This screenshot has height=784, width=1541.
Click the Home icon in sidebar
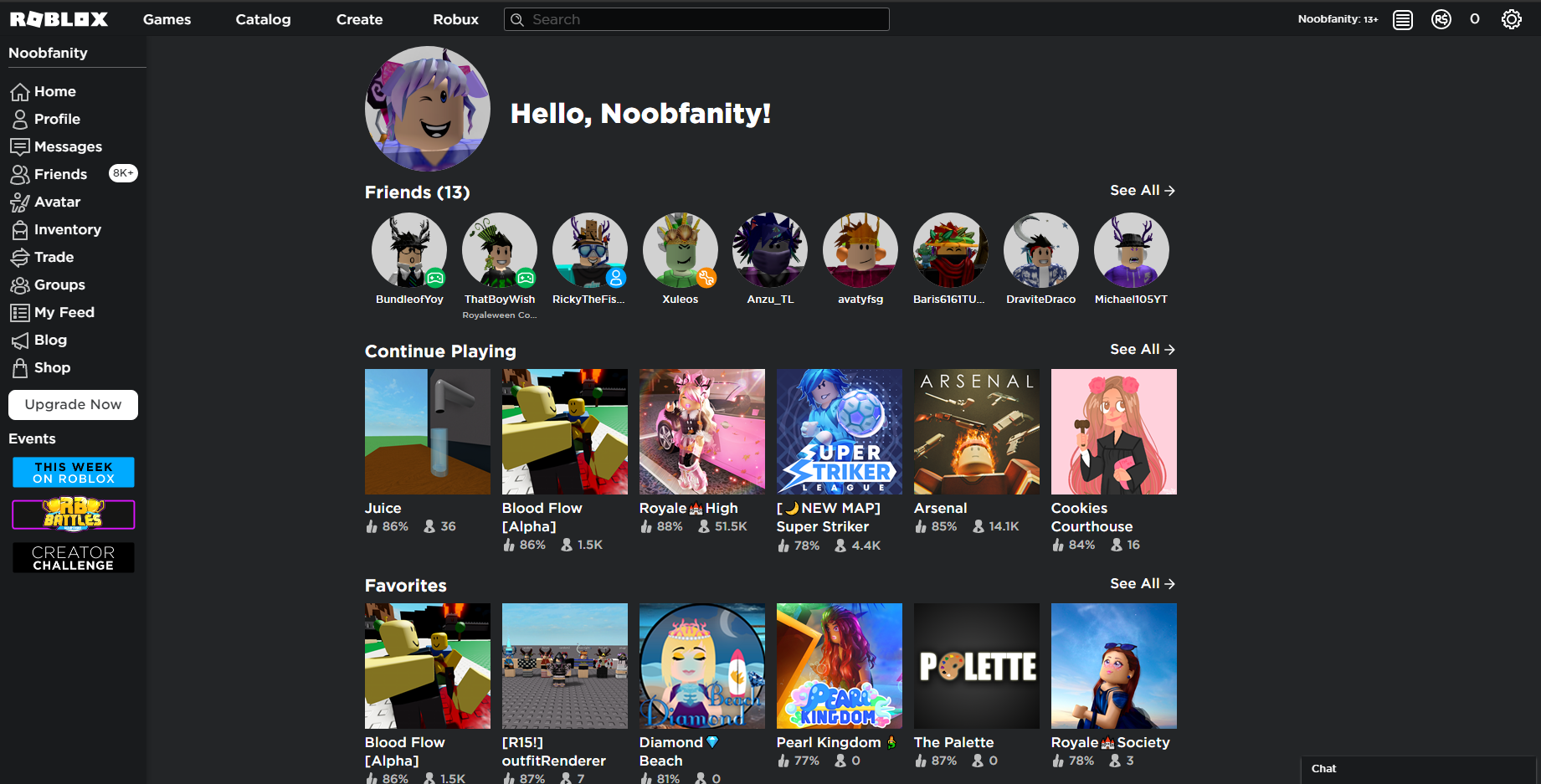coord(20,92)
